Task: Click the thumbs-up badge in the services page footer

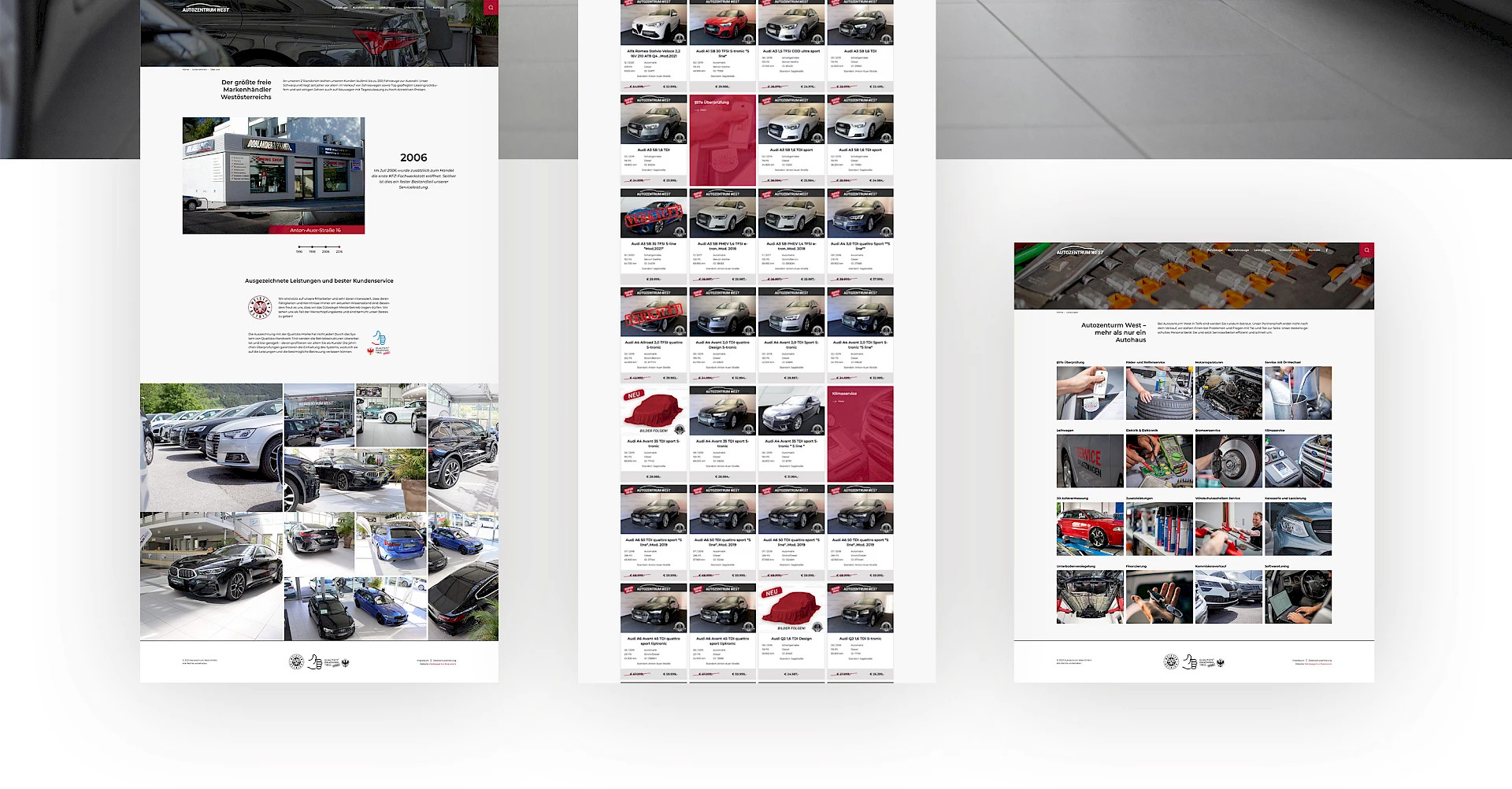Action: point(1191,662)
